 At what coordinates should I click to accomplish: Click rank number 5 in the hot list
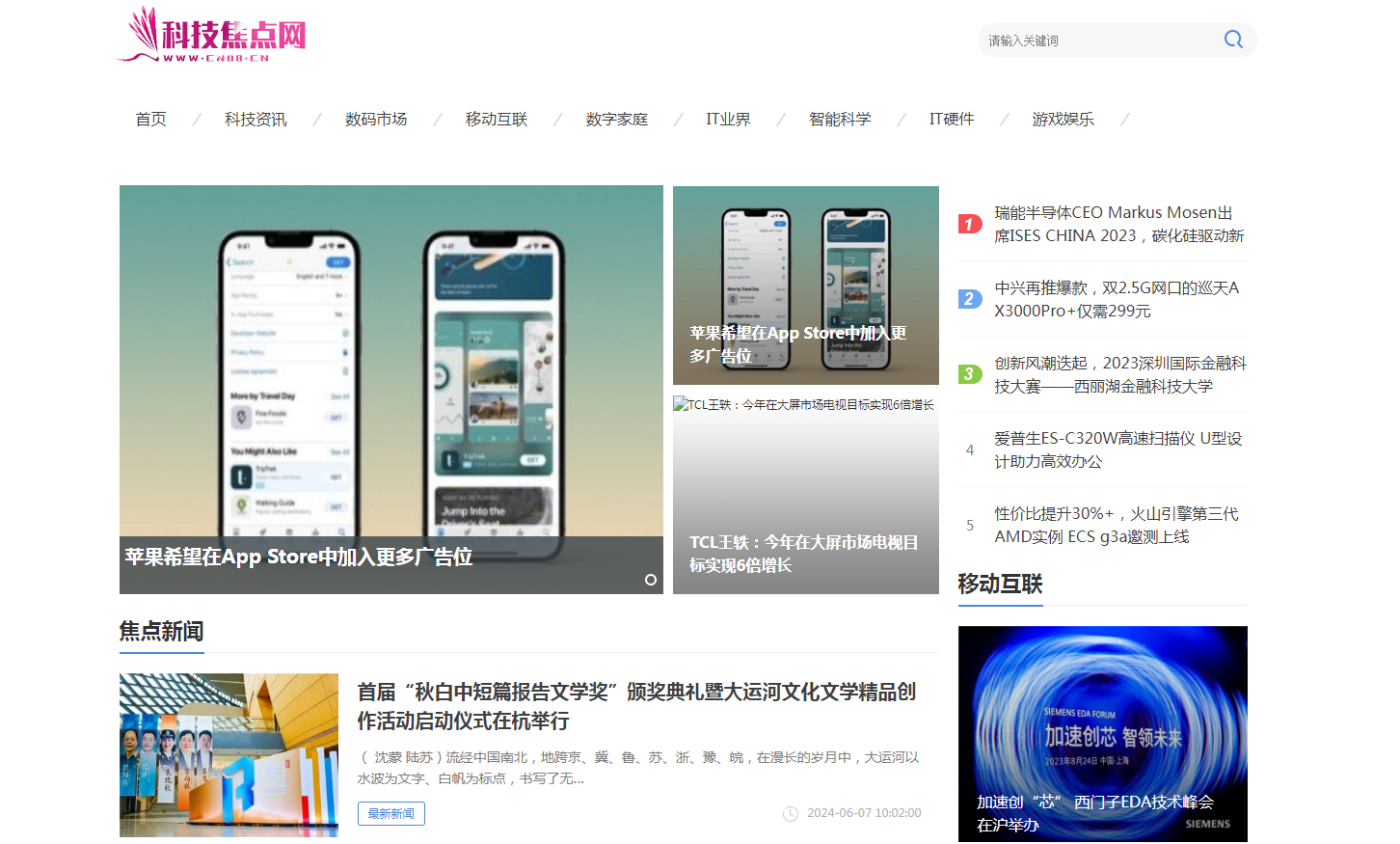pos(970,525)
